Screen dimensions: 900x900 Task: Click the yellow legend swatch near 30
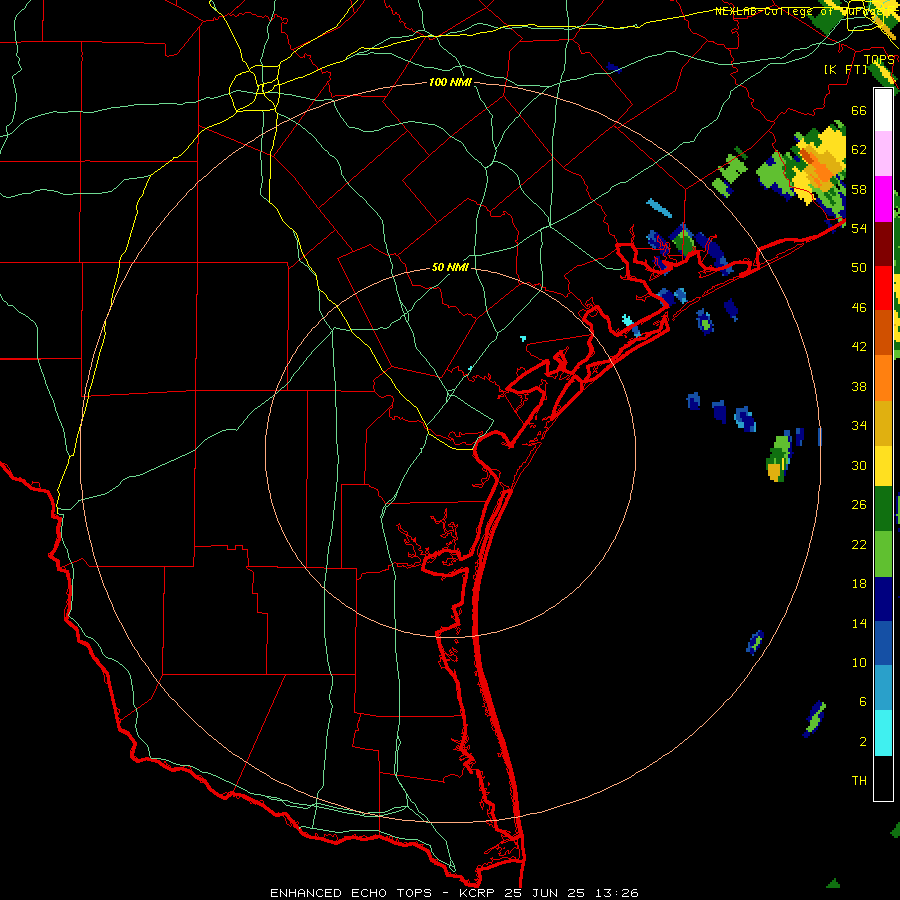pos(883,466)
